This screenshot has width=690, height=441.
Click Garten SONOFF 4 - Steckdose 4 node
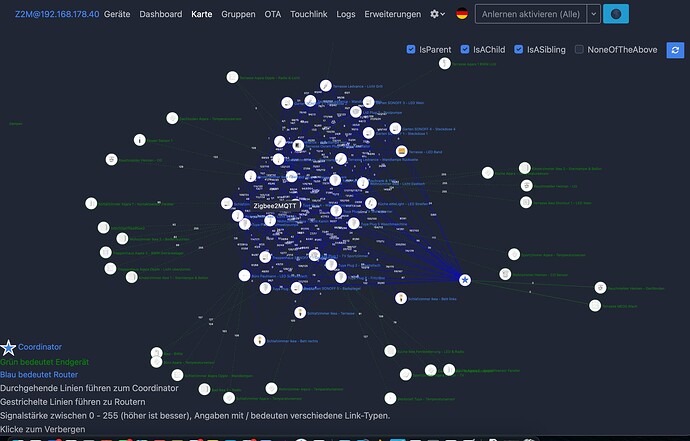tap(395, 129)
